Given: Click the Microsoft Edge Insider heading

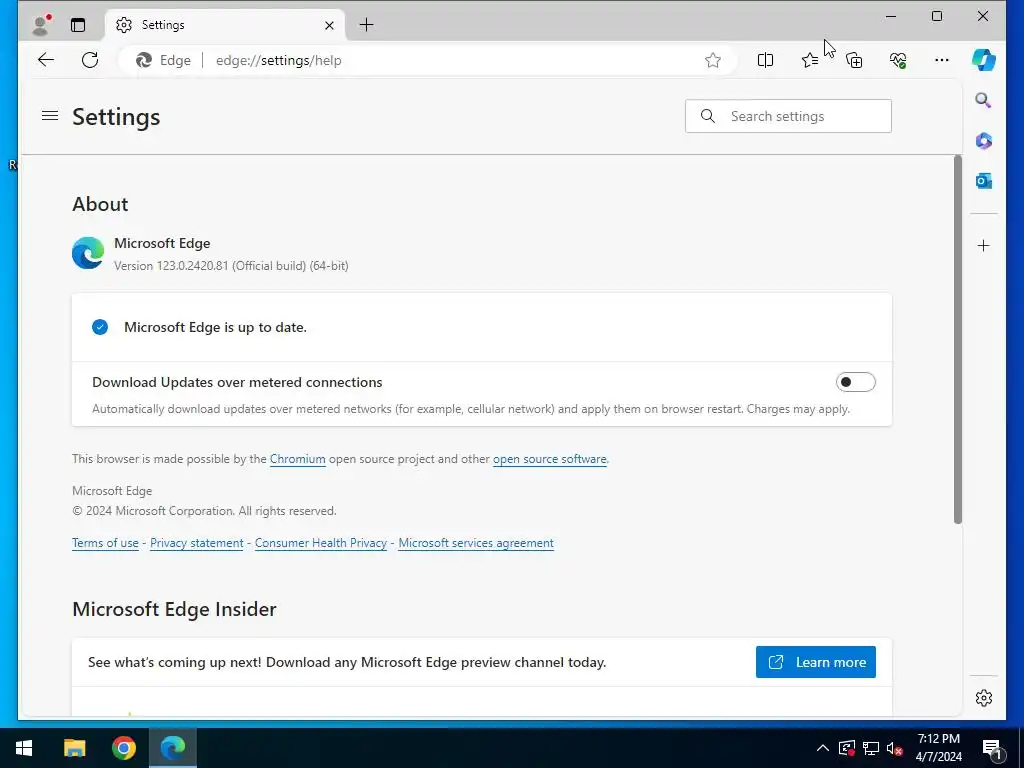Looking at the screenshot, I should pos(174,609).
